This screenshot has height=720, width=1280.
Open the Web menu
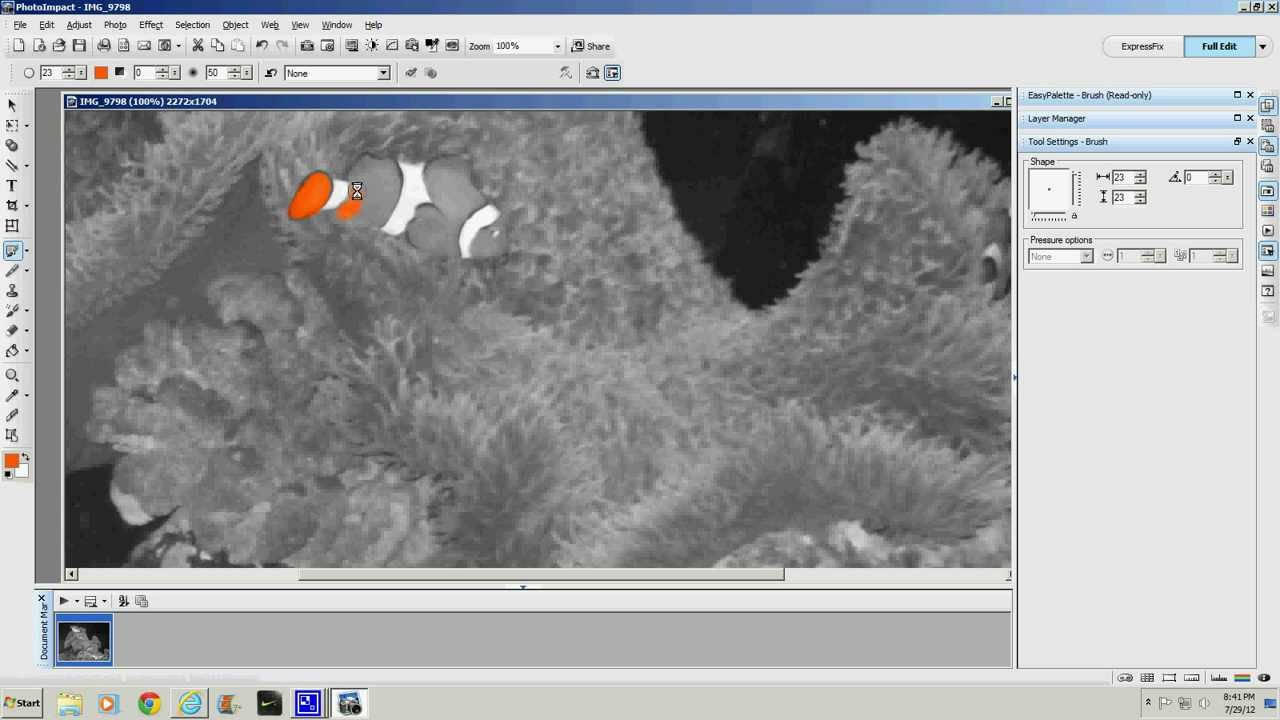(269, 25)
